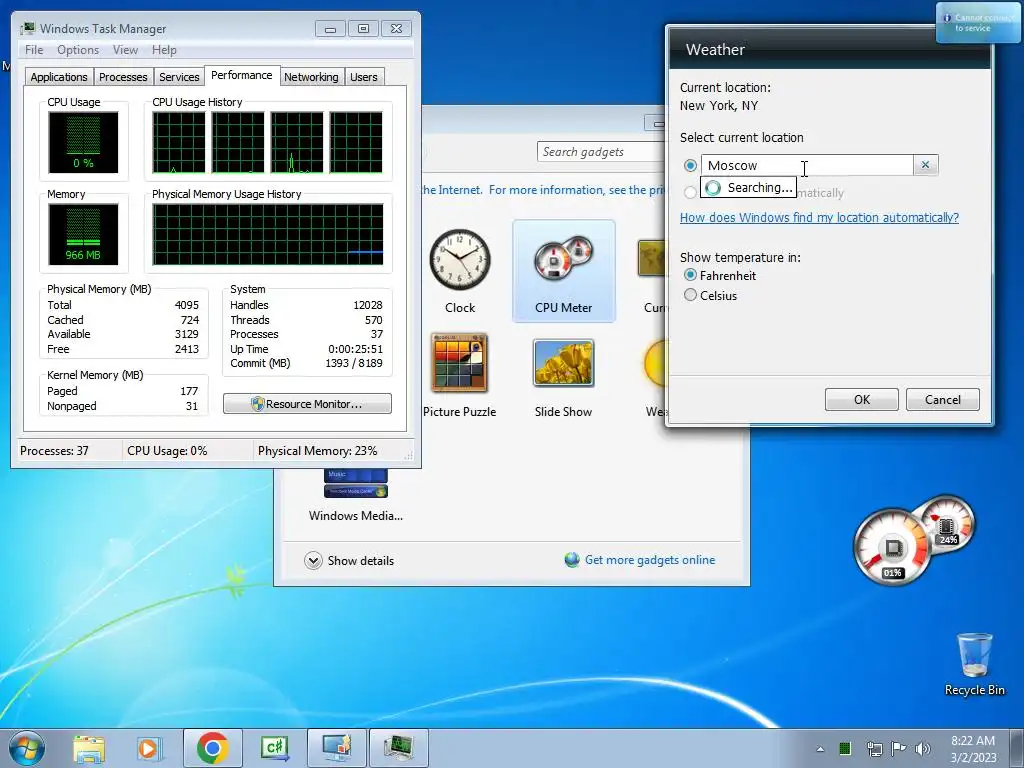
Task: Click the Physical Memory Usage History graph
Action: click(x=268, y=234)
